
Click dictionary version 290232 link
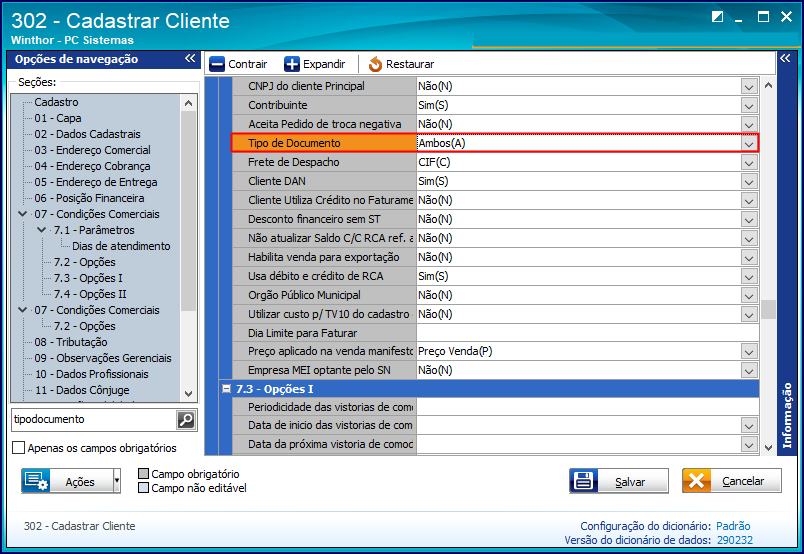point(735,540)
